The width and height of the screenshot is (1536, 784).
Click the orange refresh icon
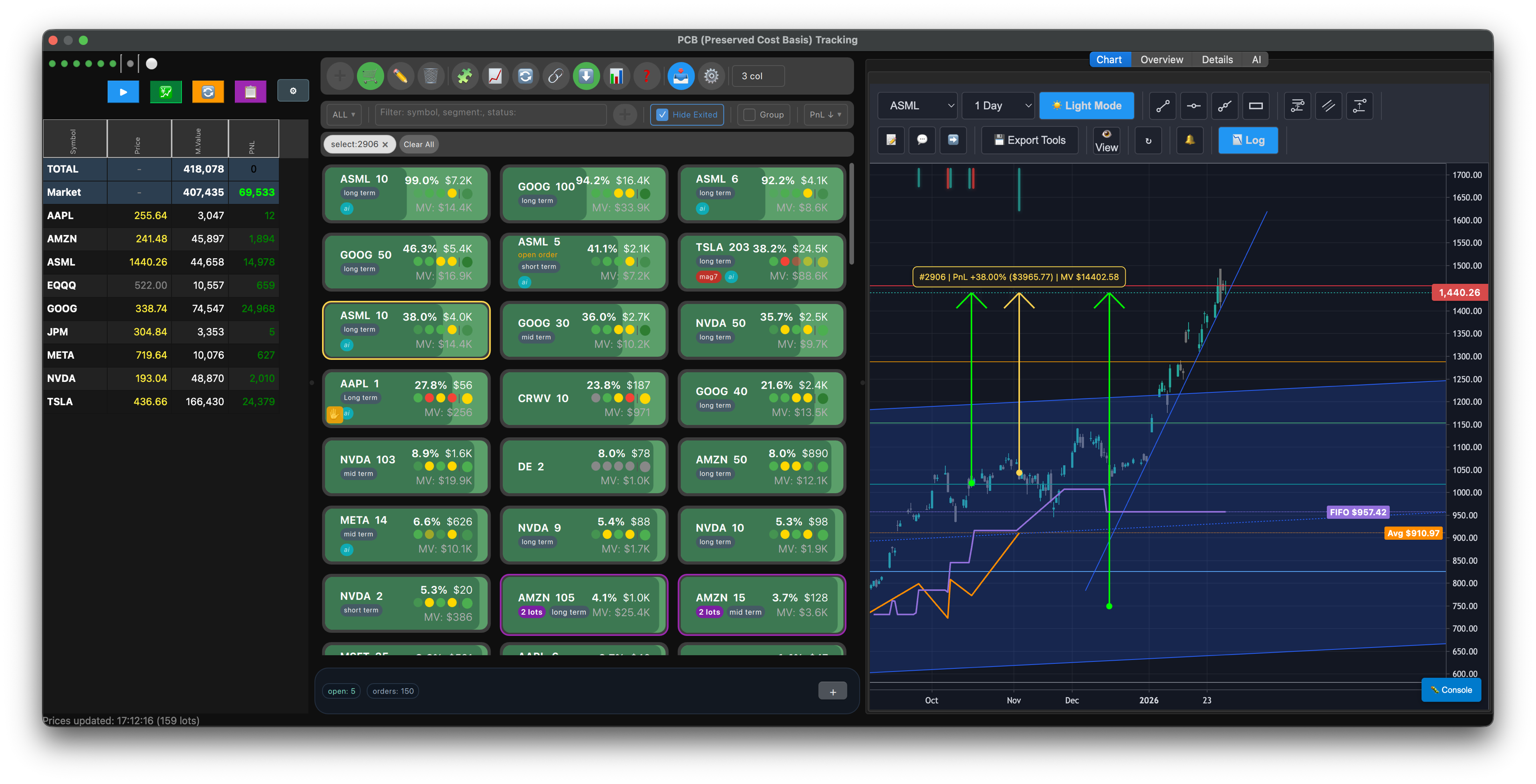pyautogui.click(x=208, y=92)
